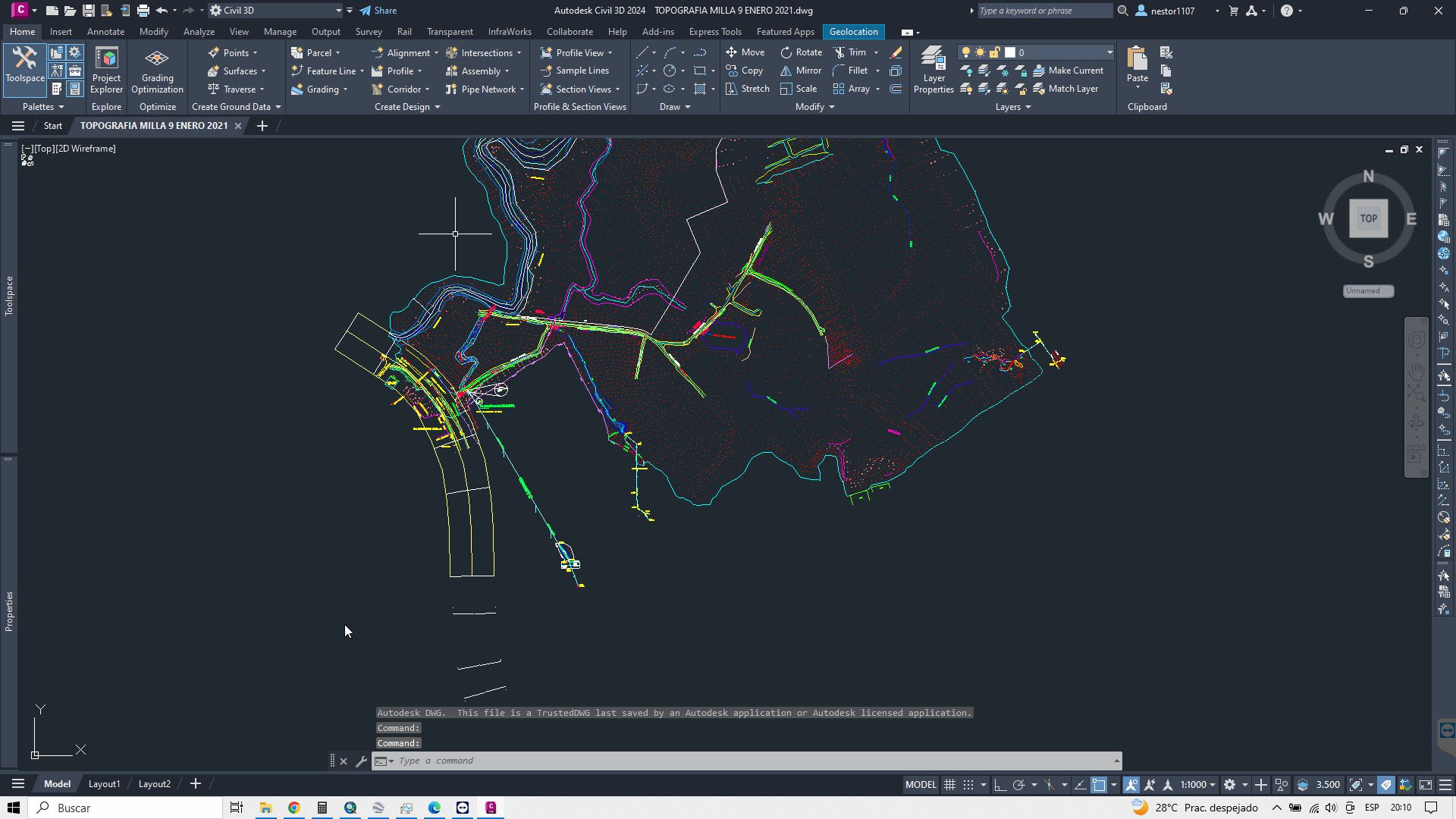The width and height of the screenshot is (1456, 819).
Task: Open the Toolspace palette button
Action: [x=25, y=64]
